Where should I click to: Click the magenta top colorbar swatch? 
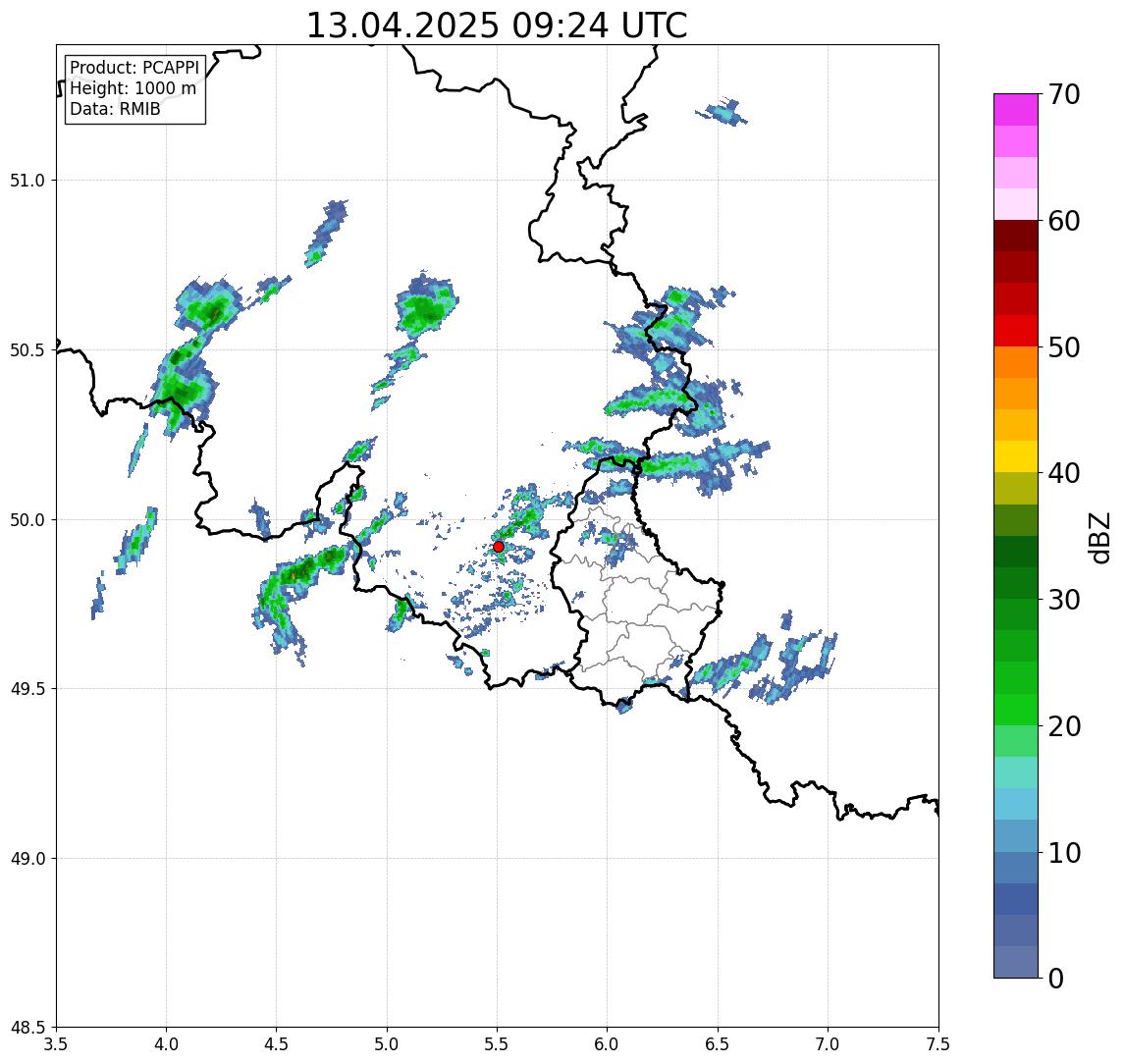click(1016, 110)
